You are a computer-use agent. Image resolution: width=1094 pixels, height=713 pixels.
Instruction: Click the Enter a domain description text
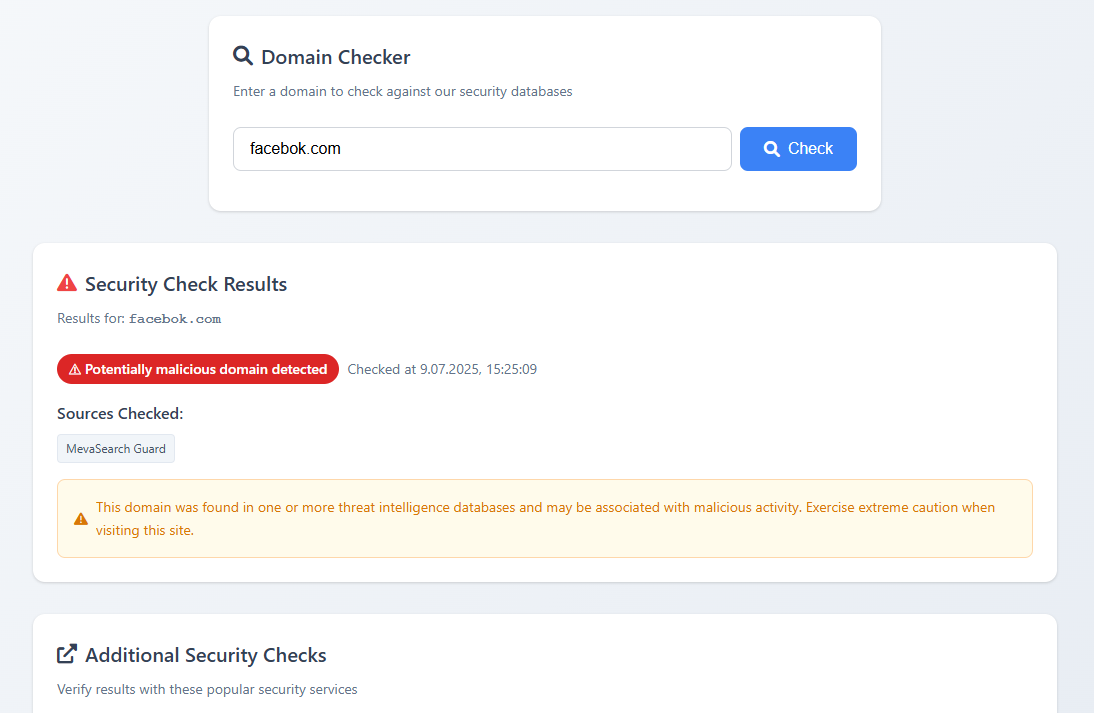point(402,91)
